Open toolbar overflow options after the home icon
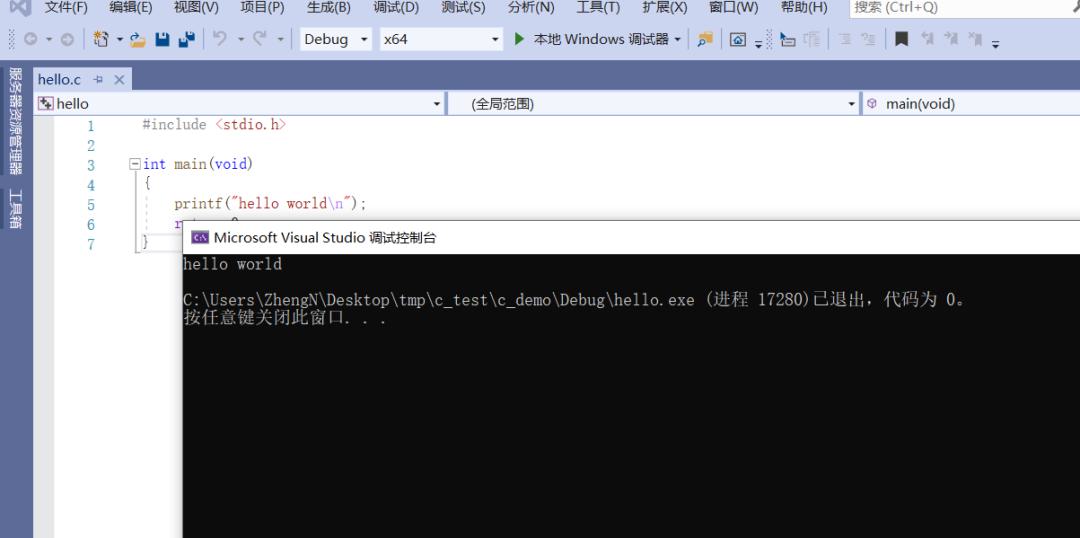The image size is (1080, 538). click(758, 43)
